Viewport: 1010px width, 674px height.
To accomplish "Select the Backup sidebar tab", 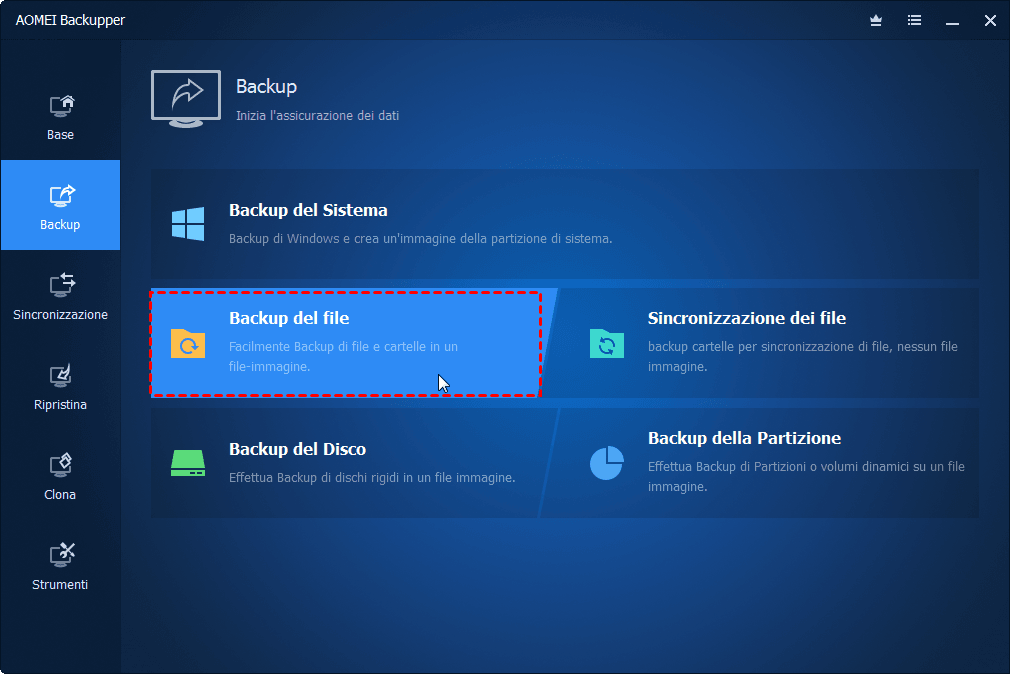I will (x=61, y=205).
